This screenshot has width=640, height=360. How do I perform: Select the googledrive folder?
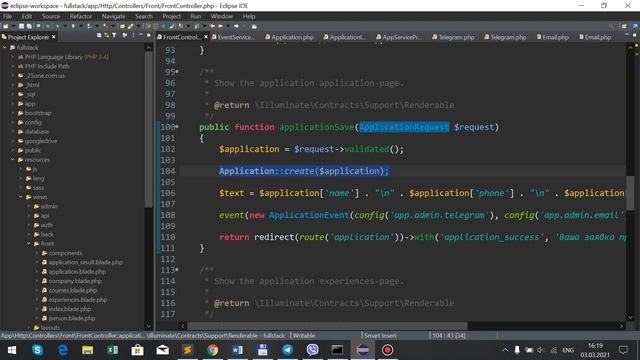[x=41, y=141]
